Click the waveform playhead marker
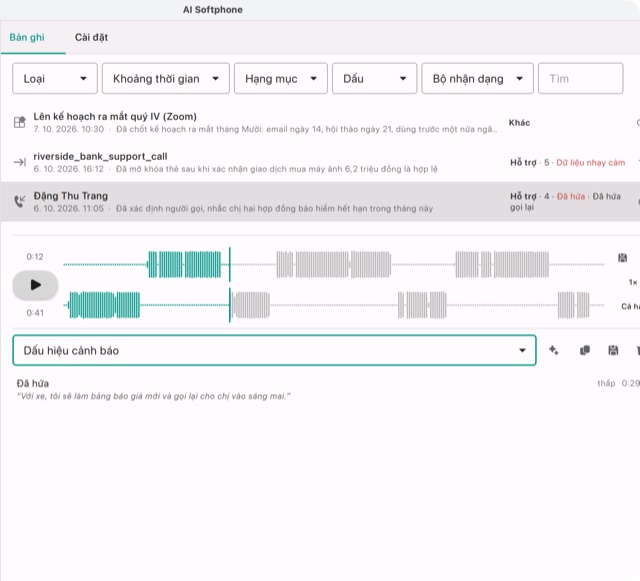 [x=230, y=285]
